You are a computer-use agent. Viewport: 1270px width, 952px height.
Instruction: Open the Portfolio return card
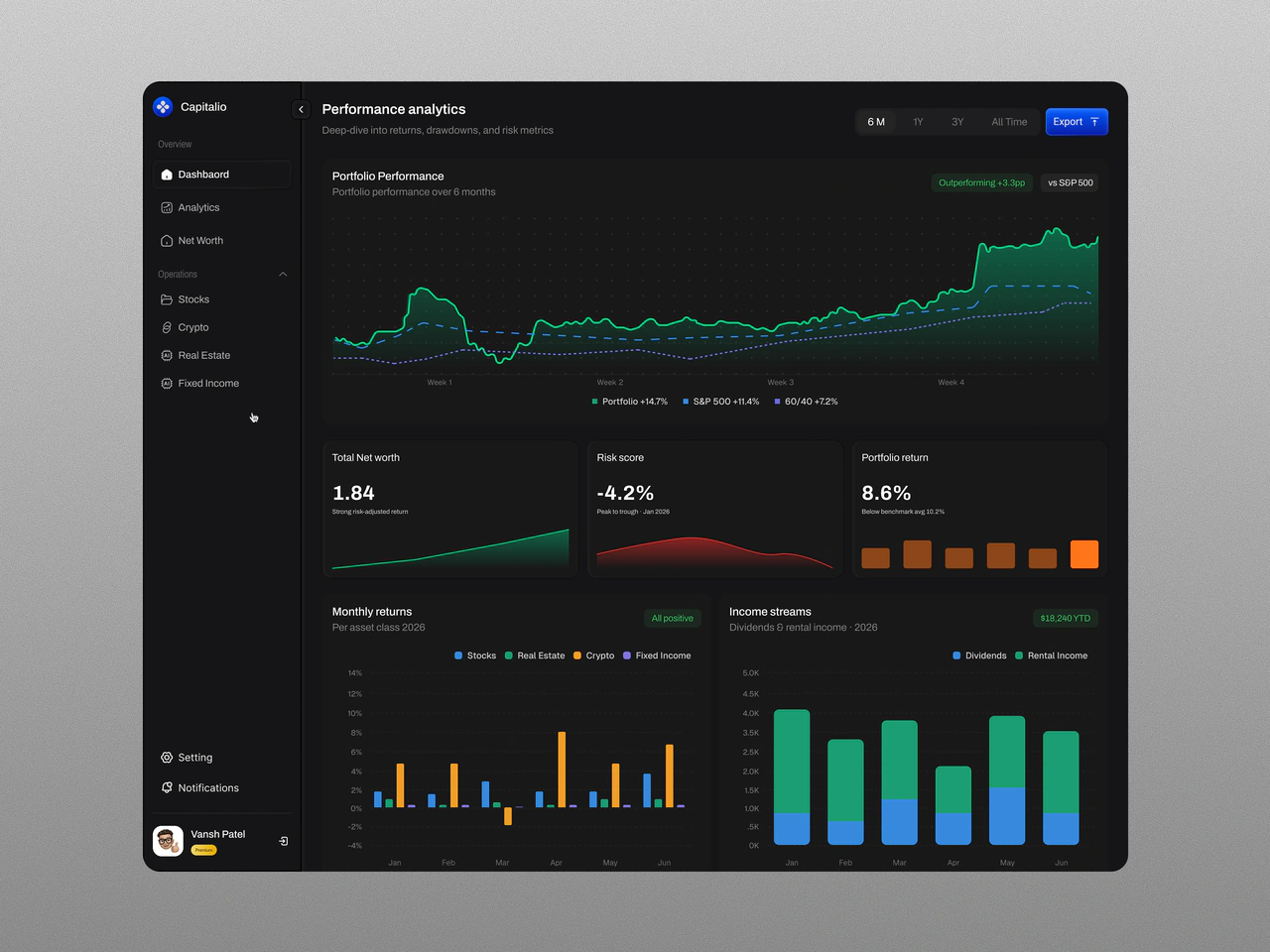979,510
